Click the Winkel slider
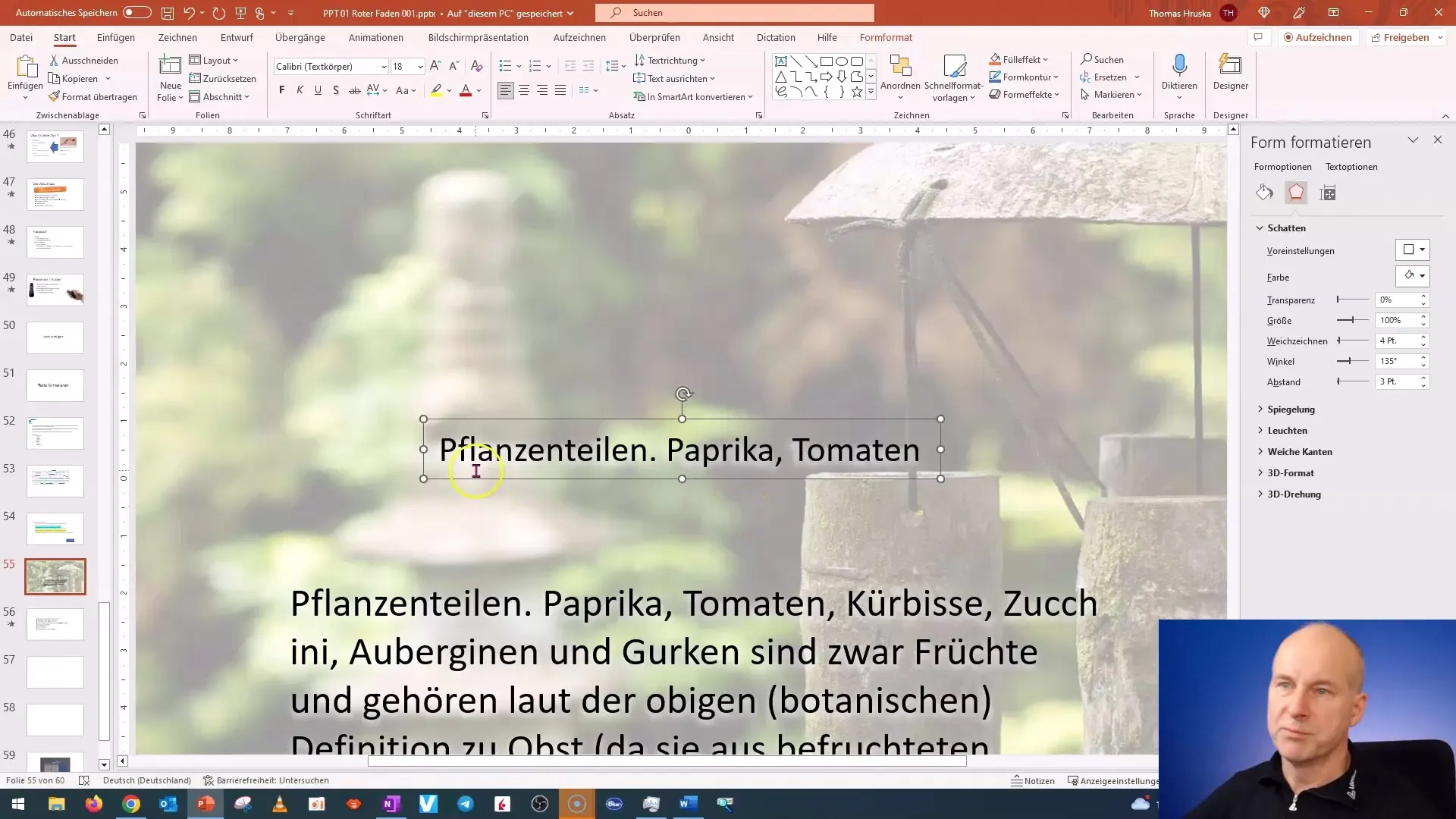Screen dimensions: 1456x819 [x=1352, y=361]
